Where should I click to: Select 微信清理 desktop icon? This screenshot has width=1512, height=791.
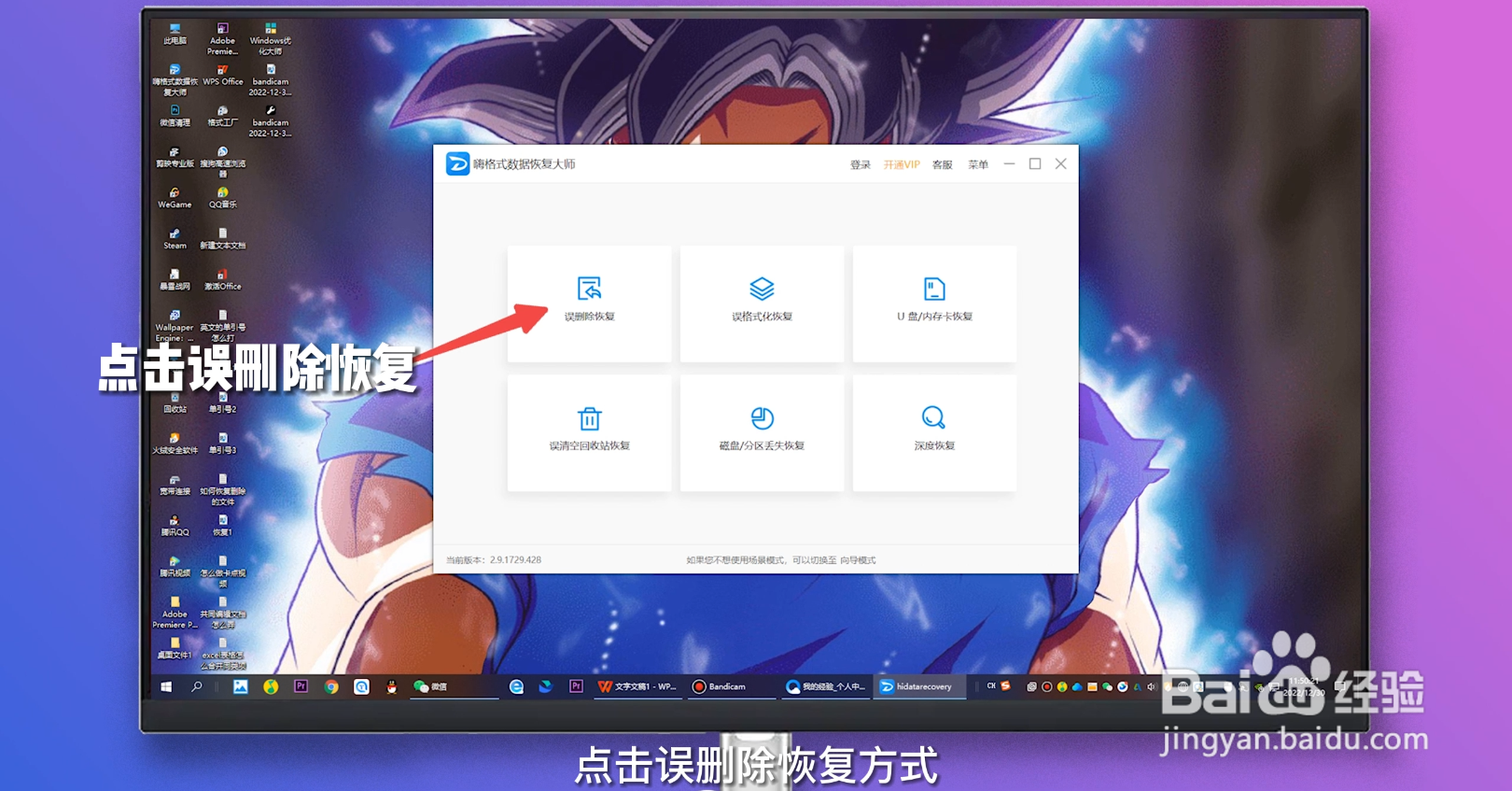click(175, 117)
